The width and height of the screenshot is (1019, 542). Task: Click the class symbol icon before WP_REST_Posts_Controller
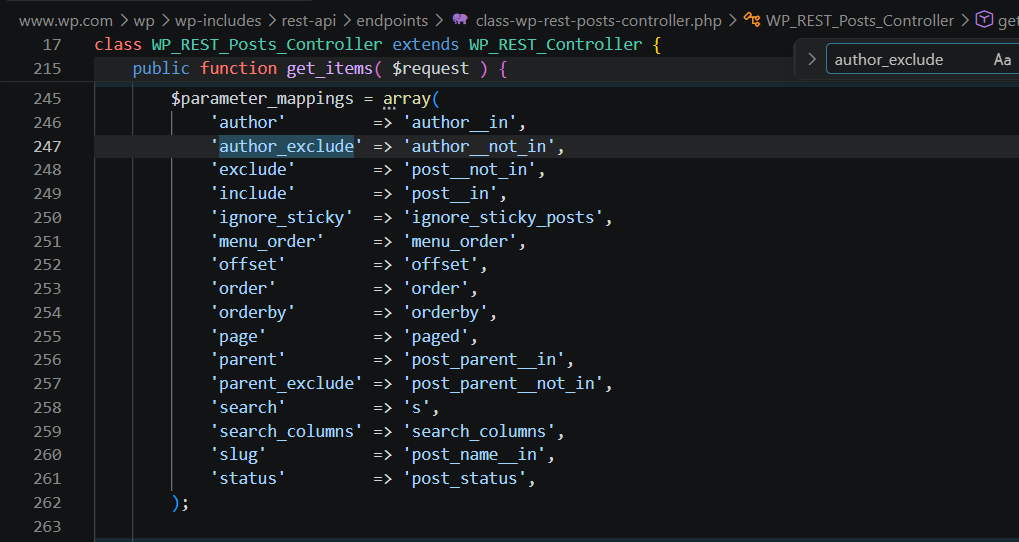point(752,19)
